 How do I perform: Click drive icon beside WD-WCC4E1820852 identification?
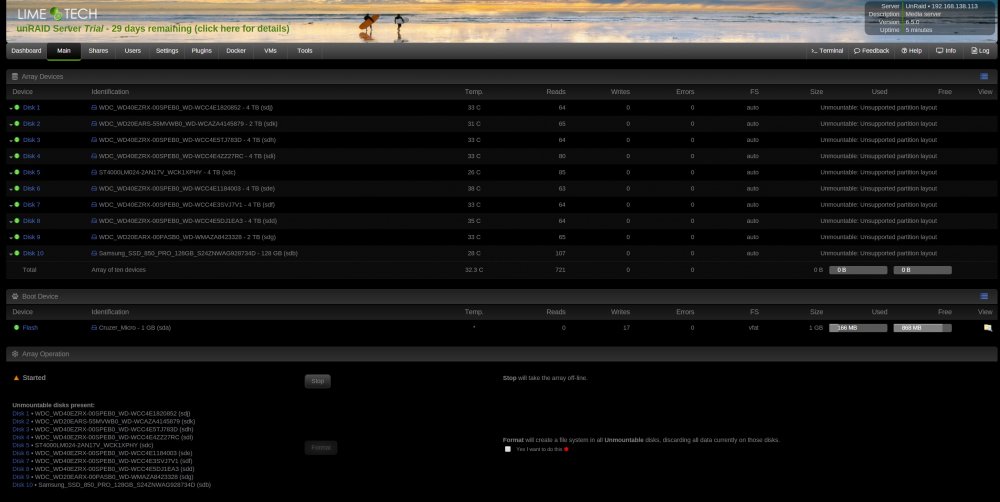[x=94, y=108]
